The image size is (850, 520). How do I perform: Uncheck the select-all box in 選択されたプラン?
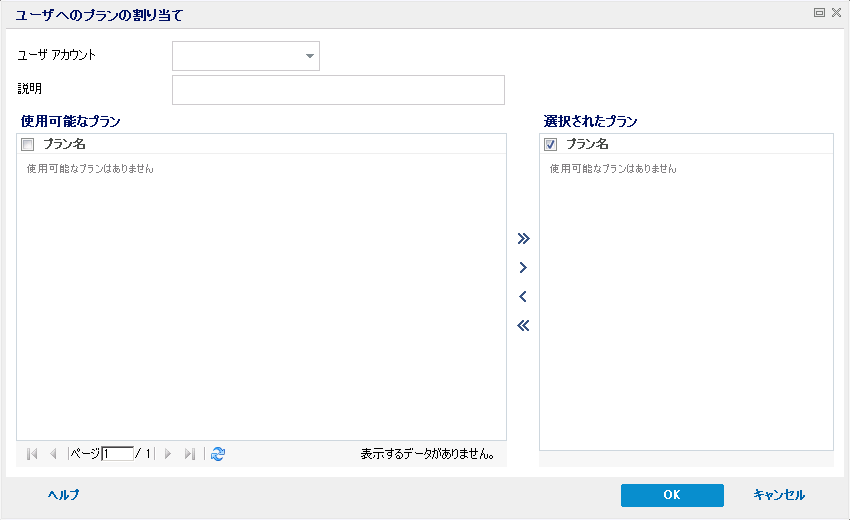pyautogui.click(x=551, y=145)
